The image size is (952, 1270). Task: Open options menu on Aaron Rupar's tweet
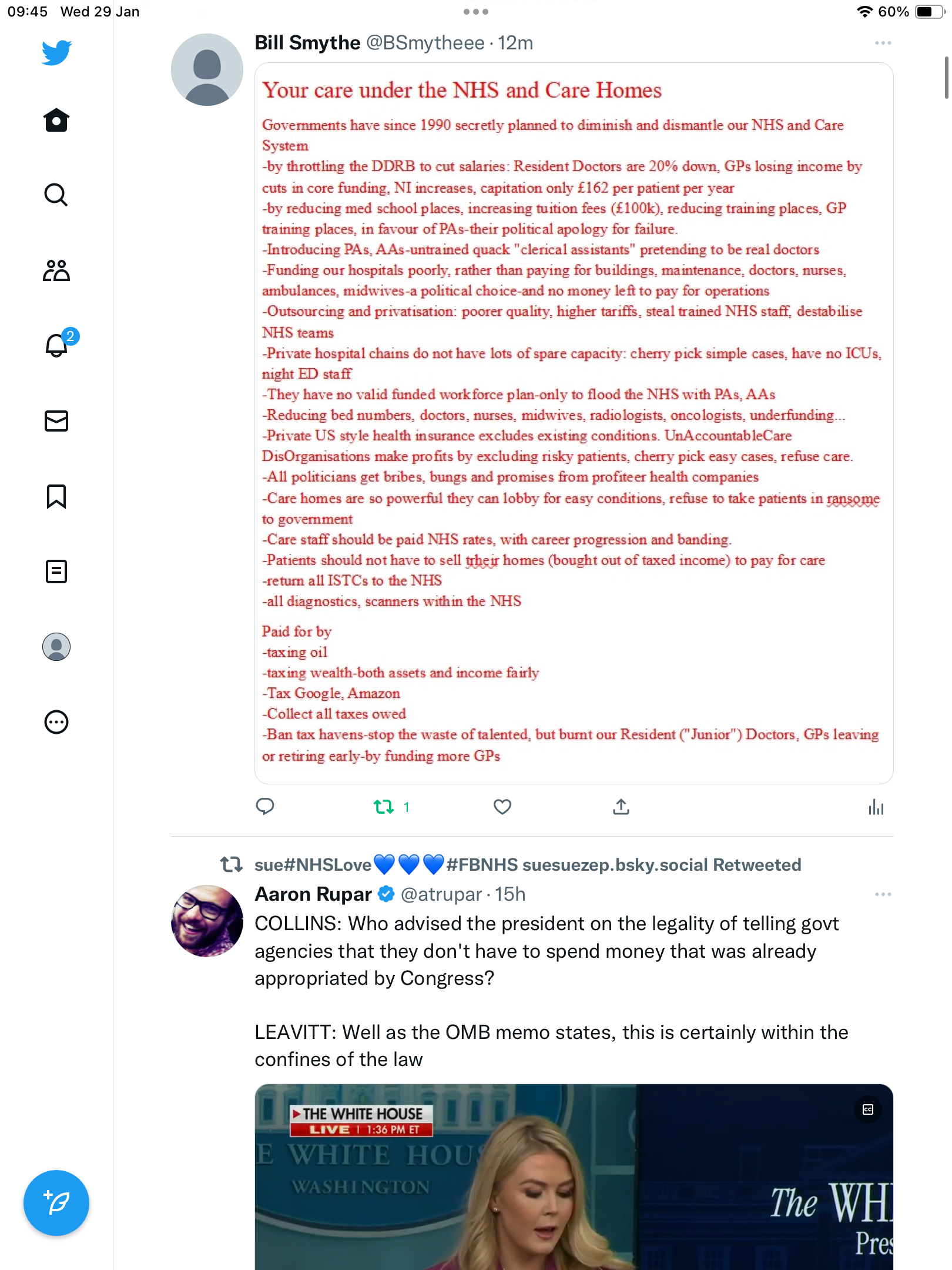[x=883, y=894]
